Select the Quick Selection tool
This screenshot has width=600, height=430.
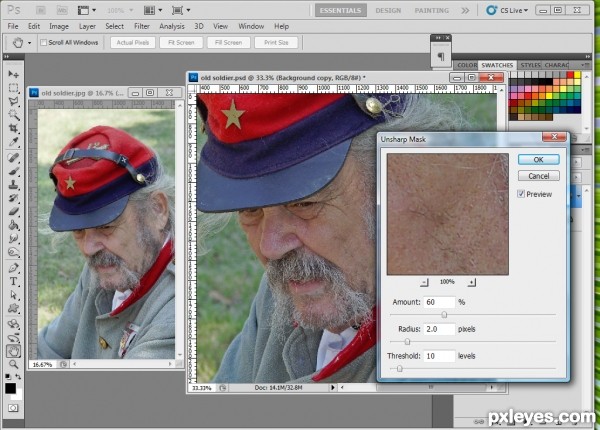click(x=13, y=114)
